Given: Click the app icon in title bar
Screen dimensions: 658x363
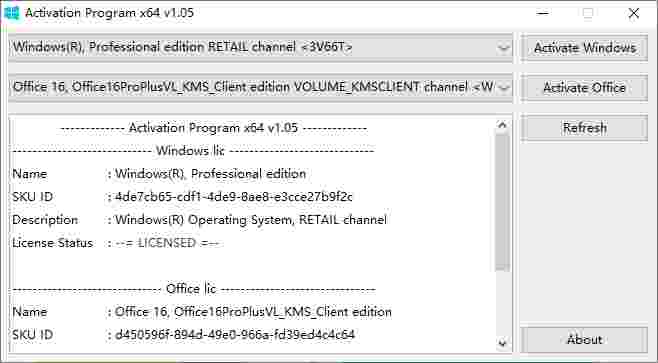Looking at the screenshot, I should (x=11, y=13).
